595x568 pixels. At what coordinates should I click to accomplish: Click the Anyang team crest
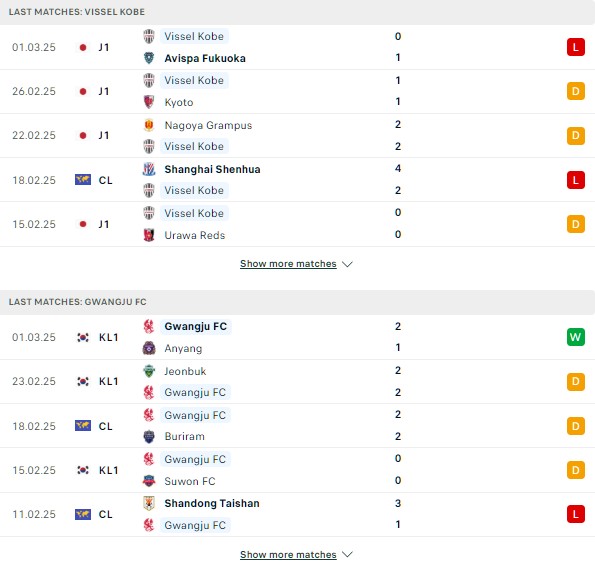[x=149, y=348]
